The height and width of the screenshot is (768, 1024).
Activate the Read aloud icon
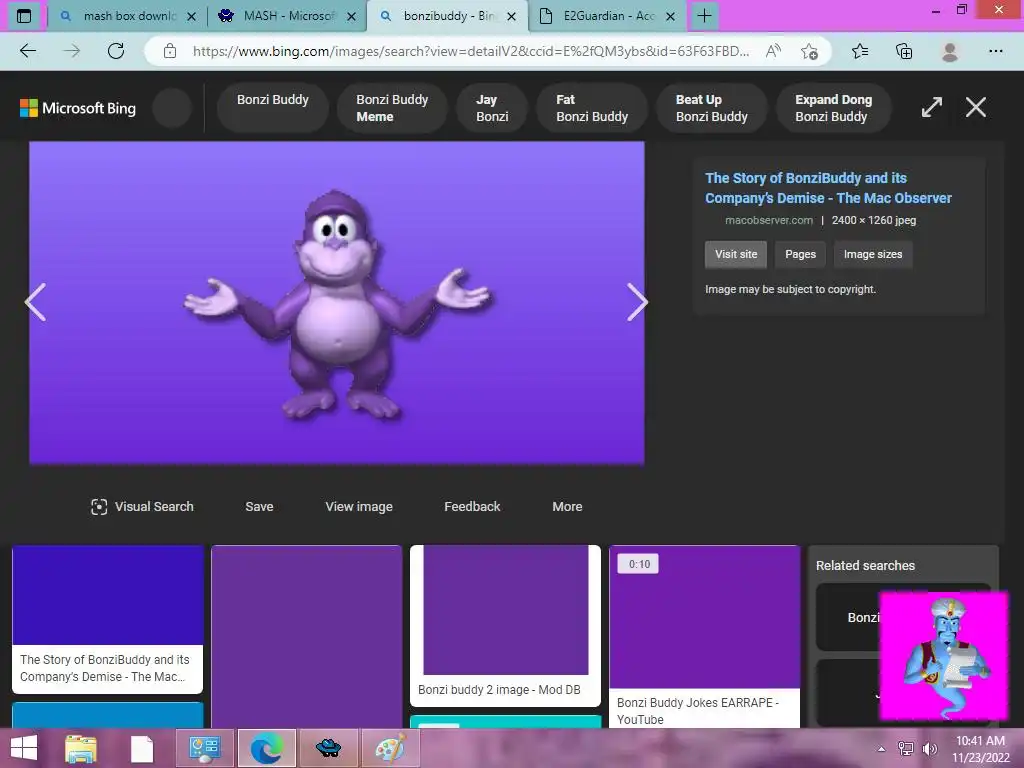773,51
